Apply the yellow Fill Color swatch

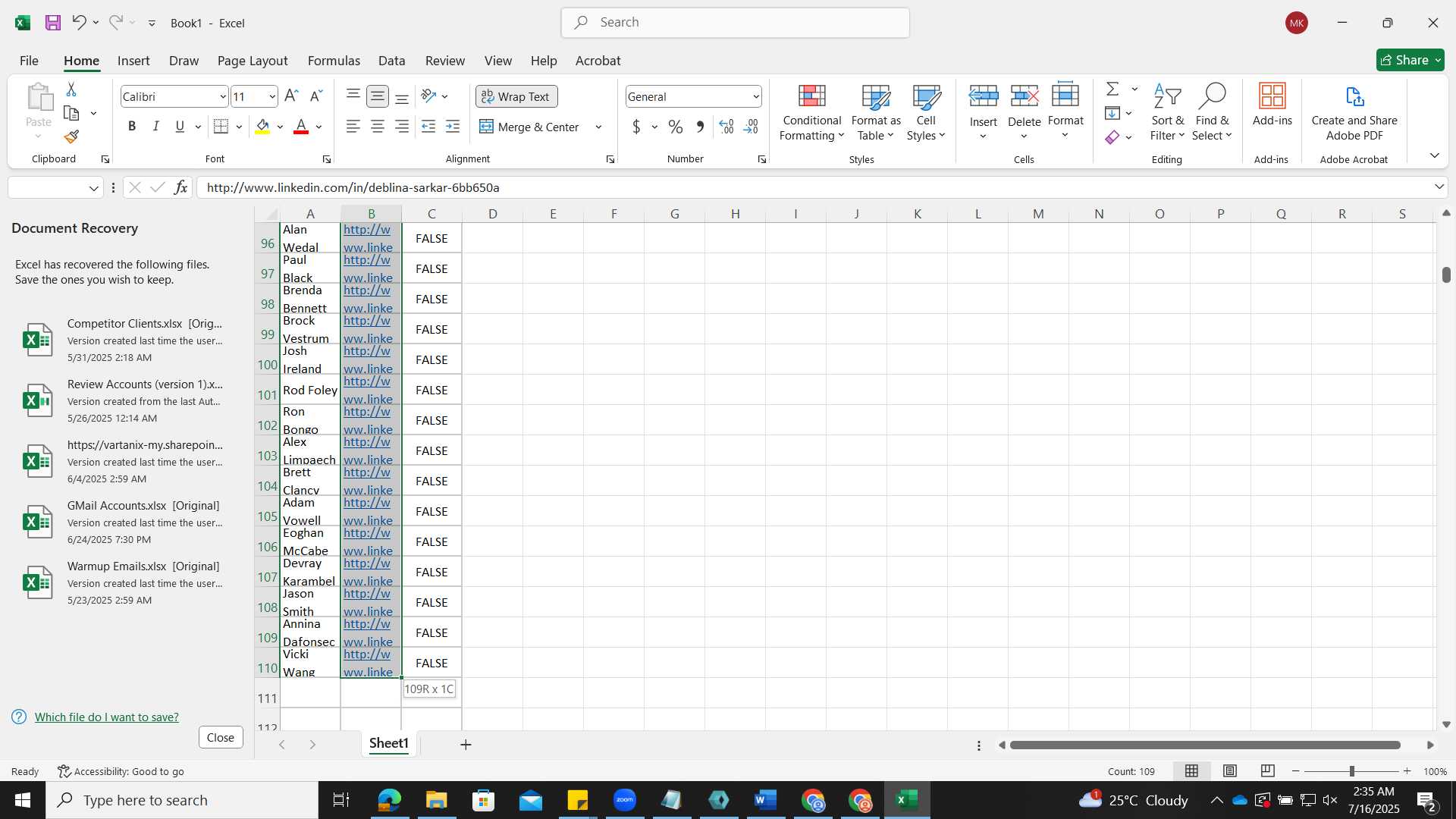coord(262,127)
